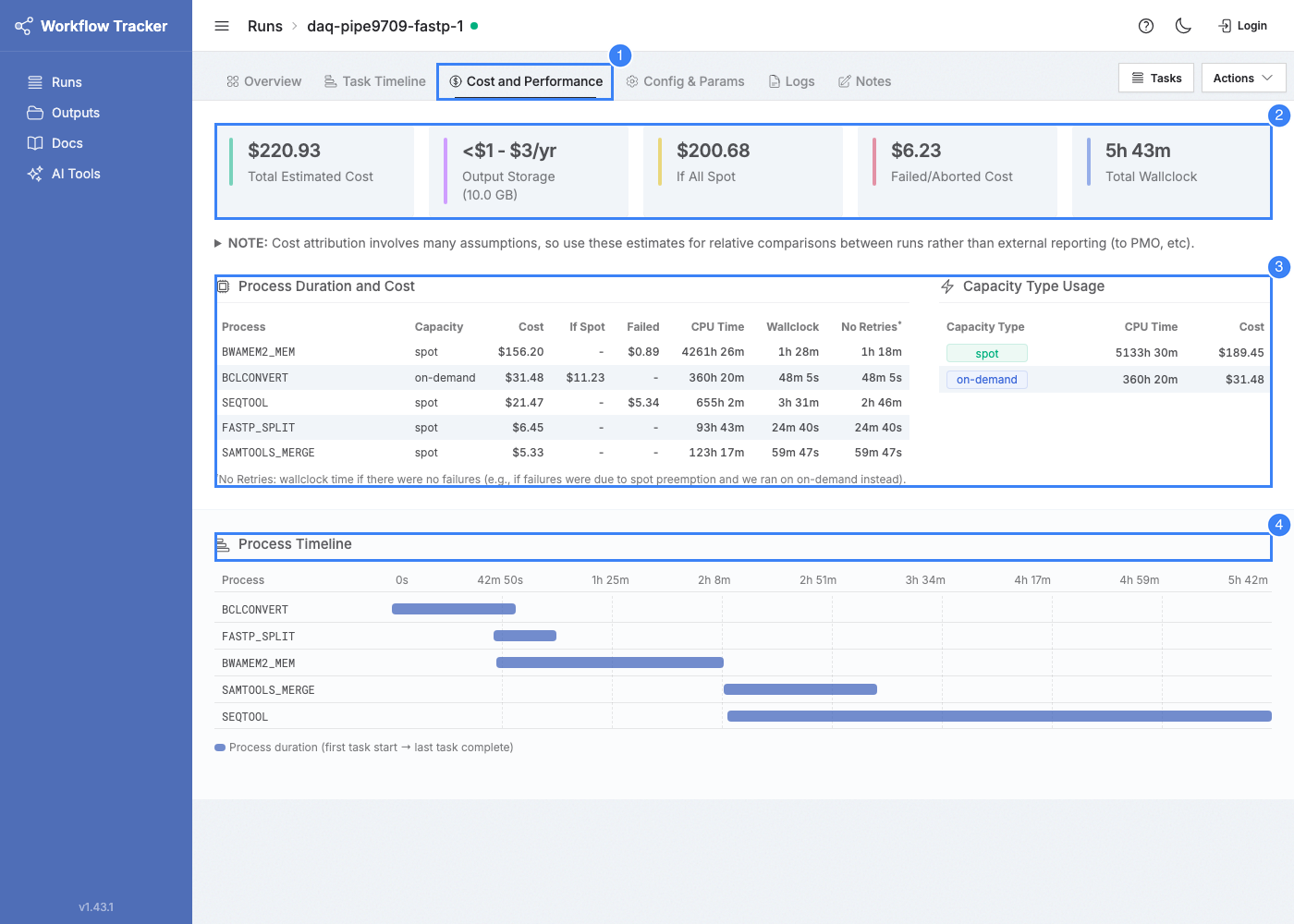
Task: Switch to the Config & Params tab
Action: coord(685,81)
